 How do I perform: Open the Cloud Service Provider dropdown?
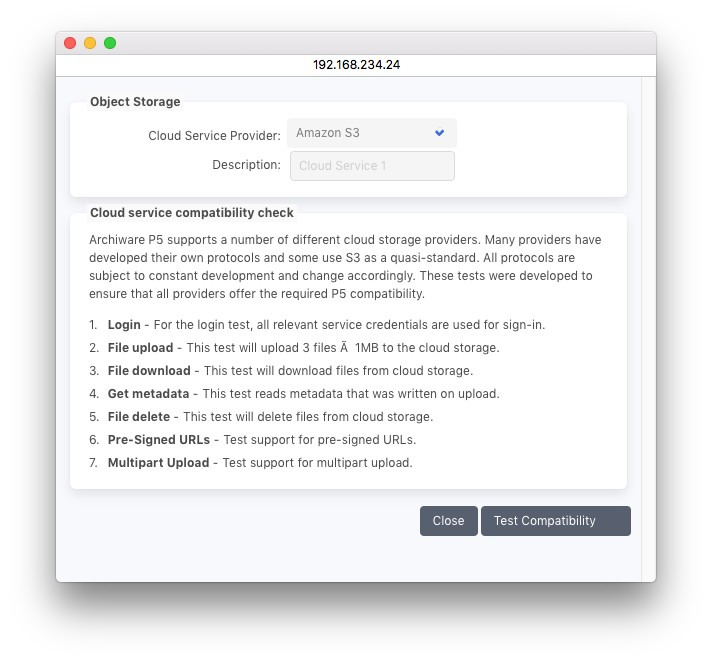371,133
